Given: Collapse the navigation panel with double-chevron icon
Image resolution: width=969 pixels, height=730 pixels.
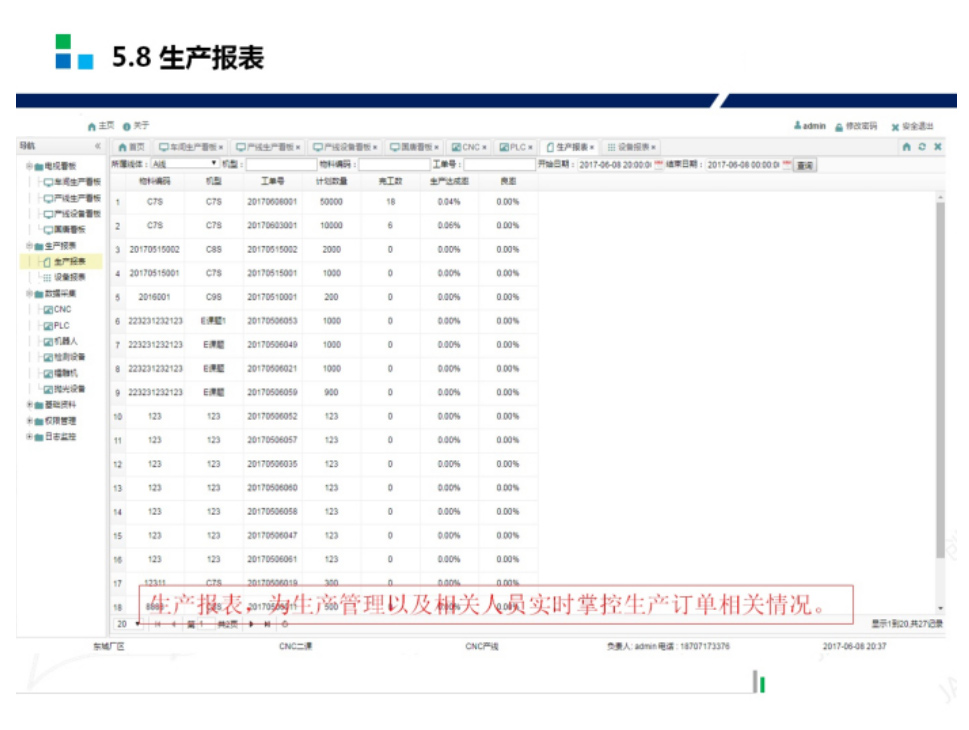Looking at the screenshot, I should [x=98, y=147].
